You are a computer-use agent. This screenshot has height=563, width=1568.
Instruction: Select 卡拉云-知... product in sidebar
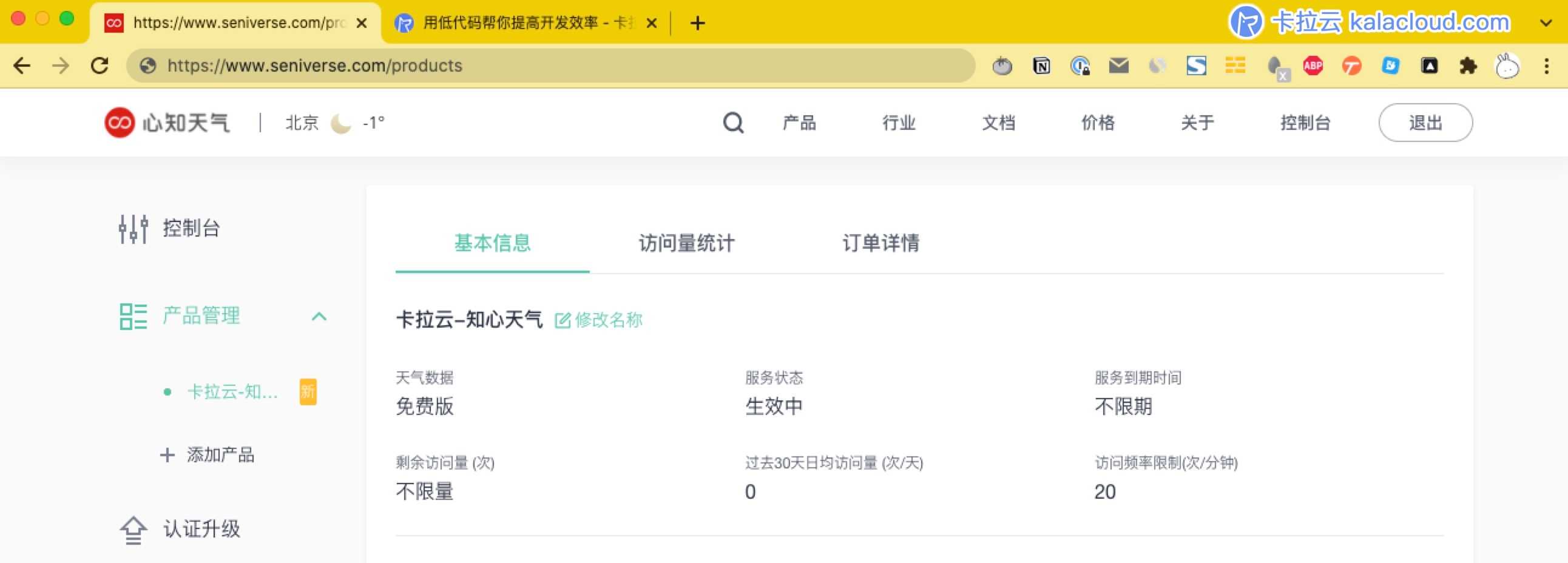[232, 392]
